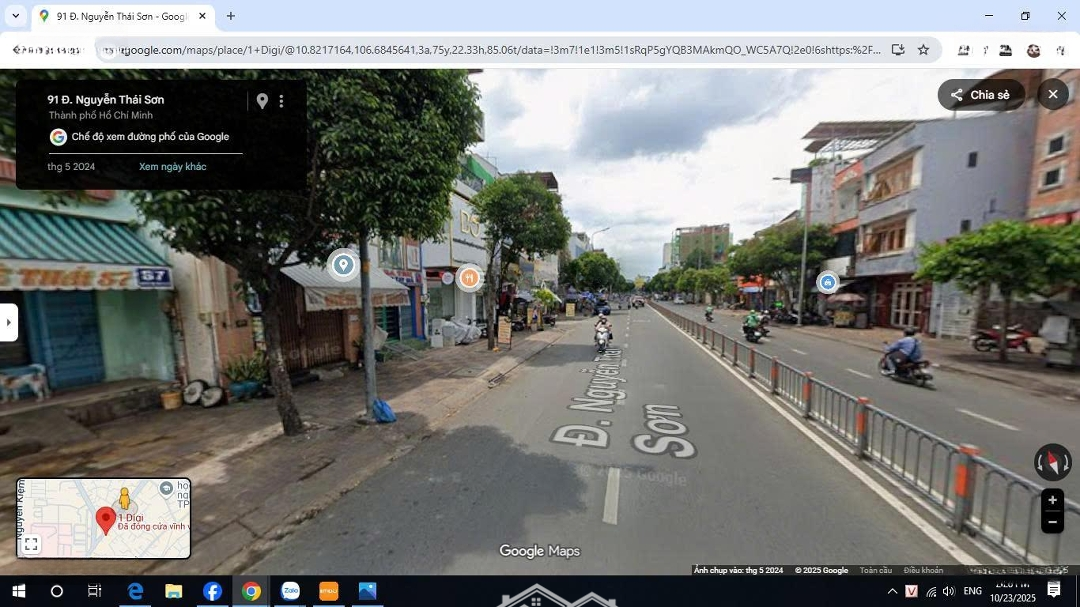This screenshot has width=1080, height=607.
Task: Select the 91 Đ. Nguyễn Thái Sơn tab
Action: 120,16
